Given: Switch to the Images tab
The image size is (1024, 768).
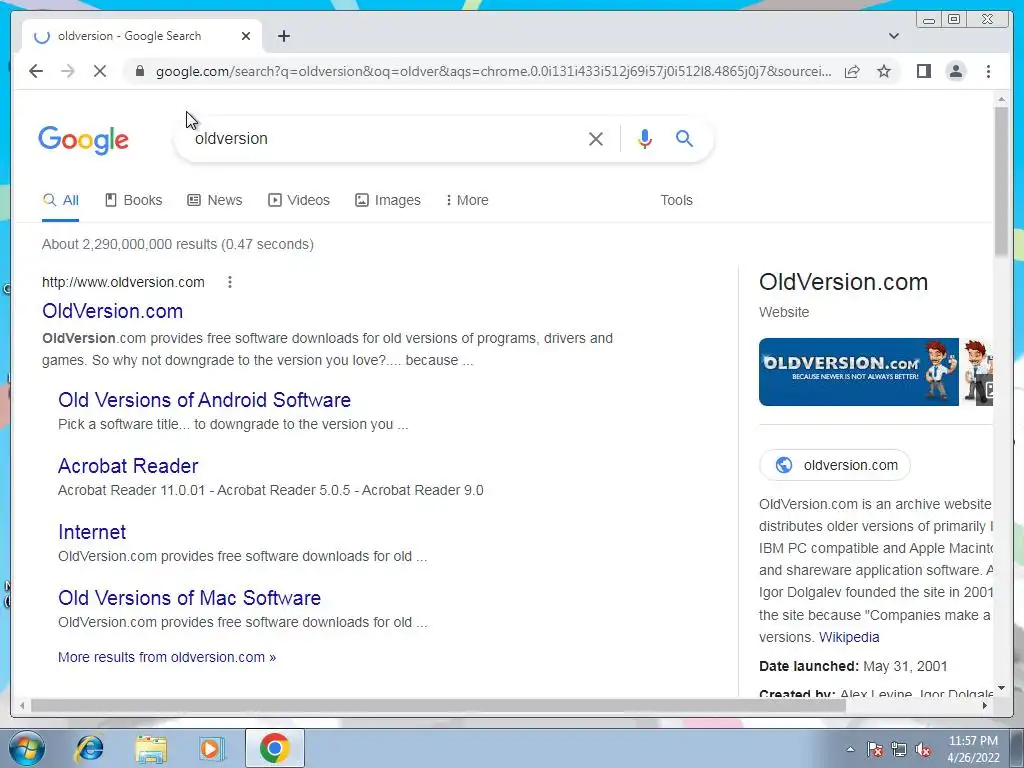Looking at the screenshot, I should pyautogui.click(x=388, y=200).
